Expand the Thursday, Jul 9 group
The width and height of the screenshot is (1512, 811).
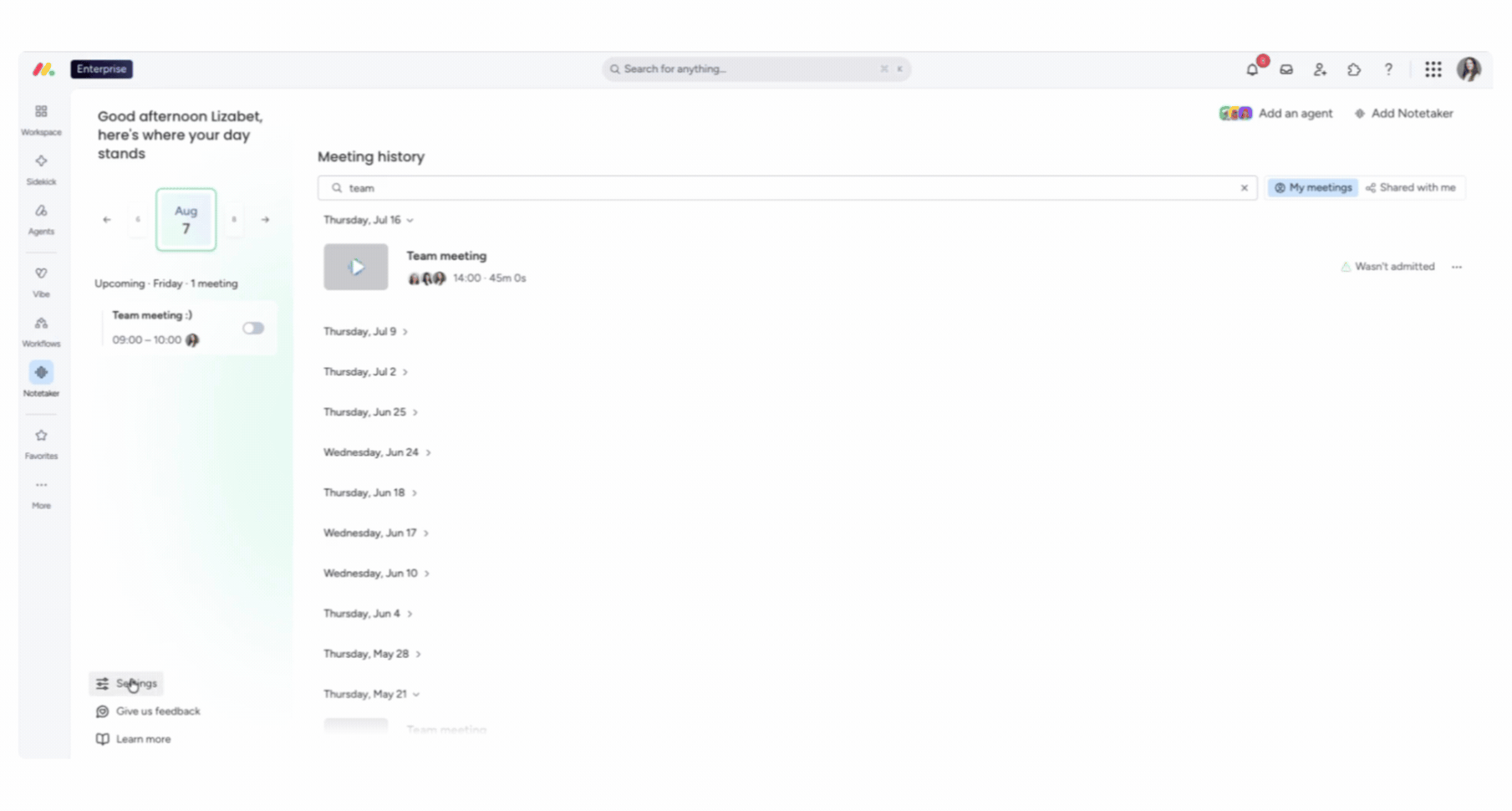pos(365,332)
